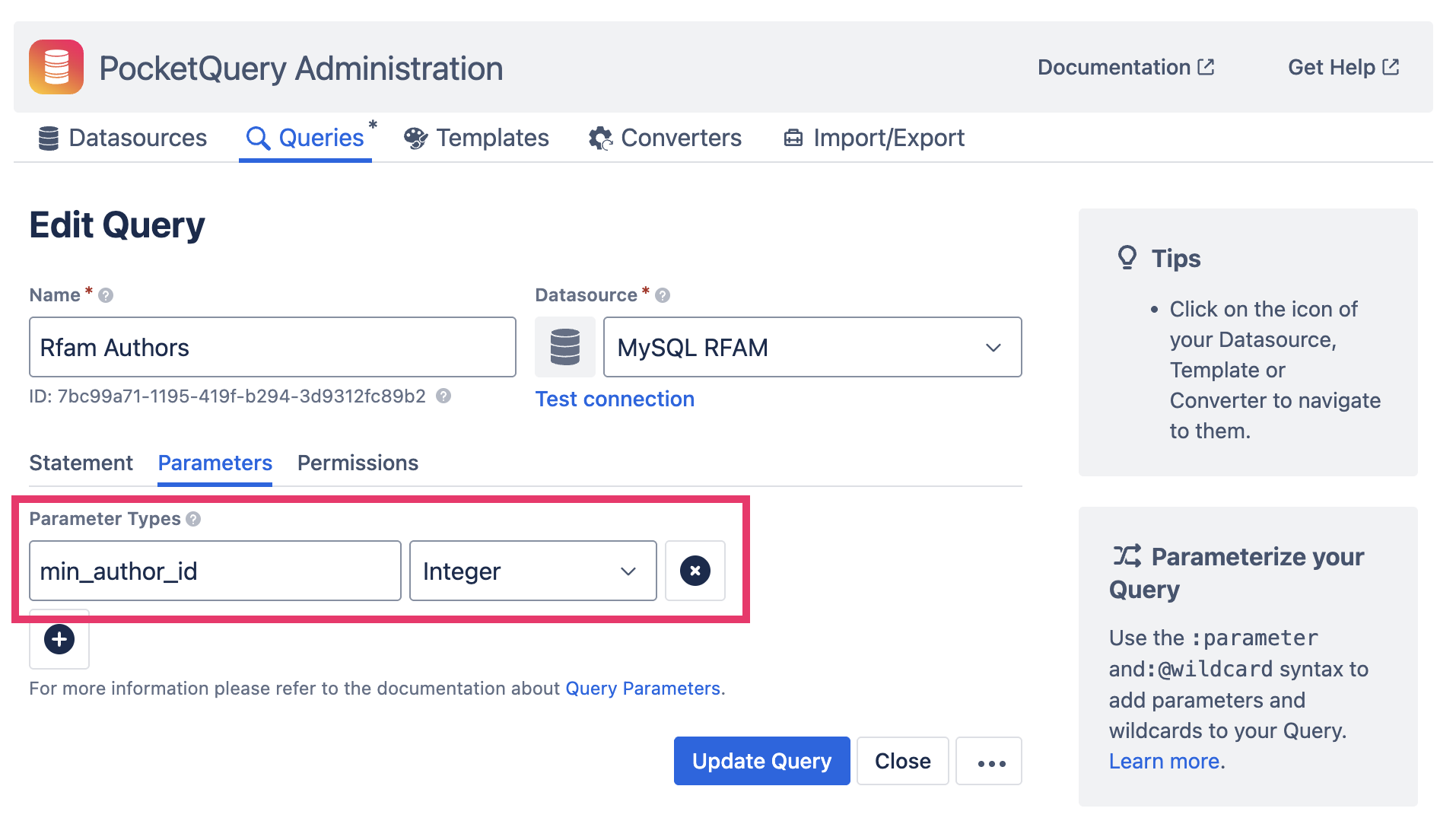
Task: Remove the min_author_id parameter
Action: (x=695, y=571)
